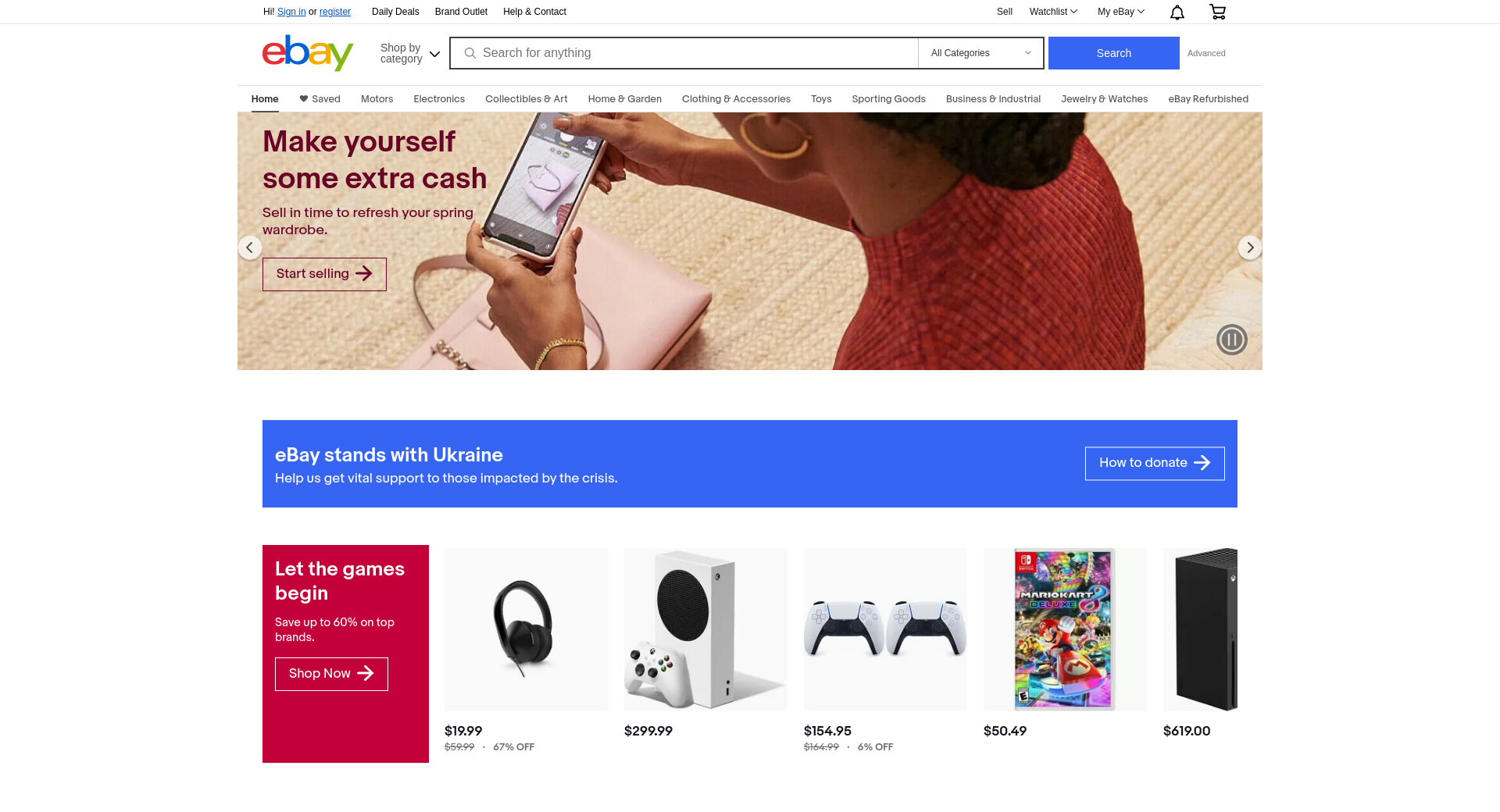The height and width of the screenshot is (812, 1500).
Task: Go to previous banner slide
Action: pyautogui.click(x=249, y=248)
